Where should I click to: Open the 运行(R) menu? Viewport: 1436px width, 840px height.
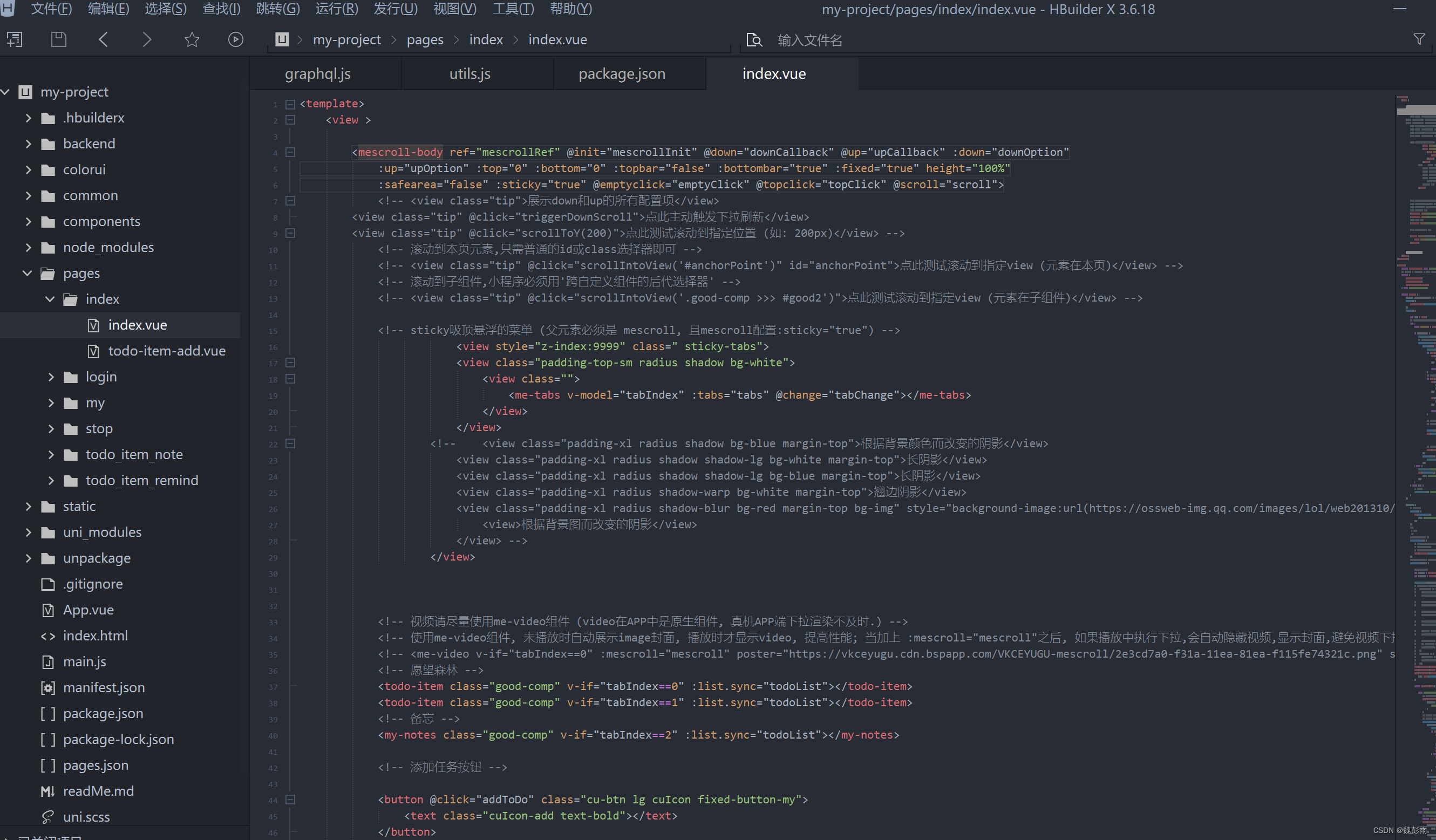click(x=336, y=9)
